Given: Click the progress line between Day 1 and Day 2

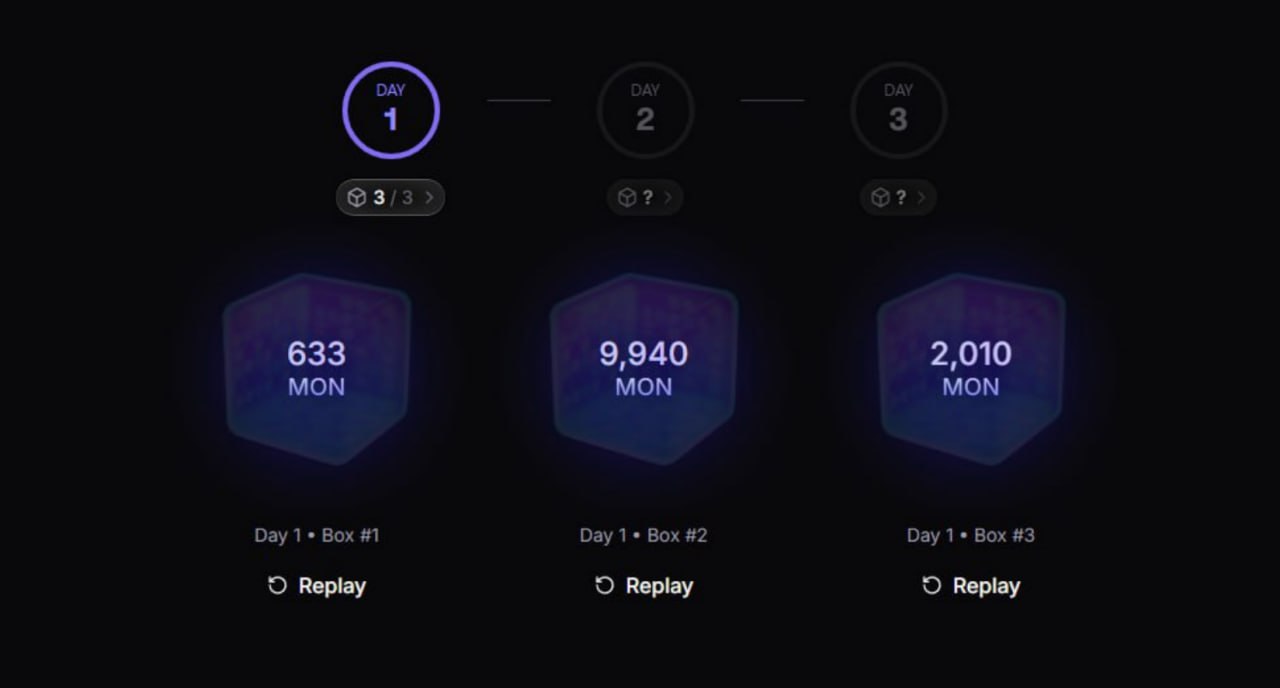Looking at the screenshot, I should [x=518, y=100].
